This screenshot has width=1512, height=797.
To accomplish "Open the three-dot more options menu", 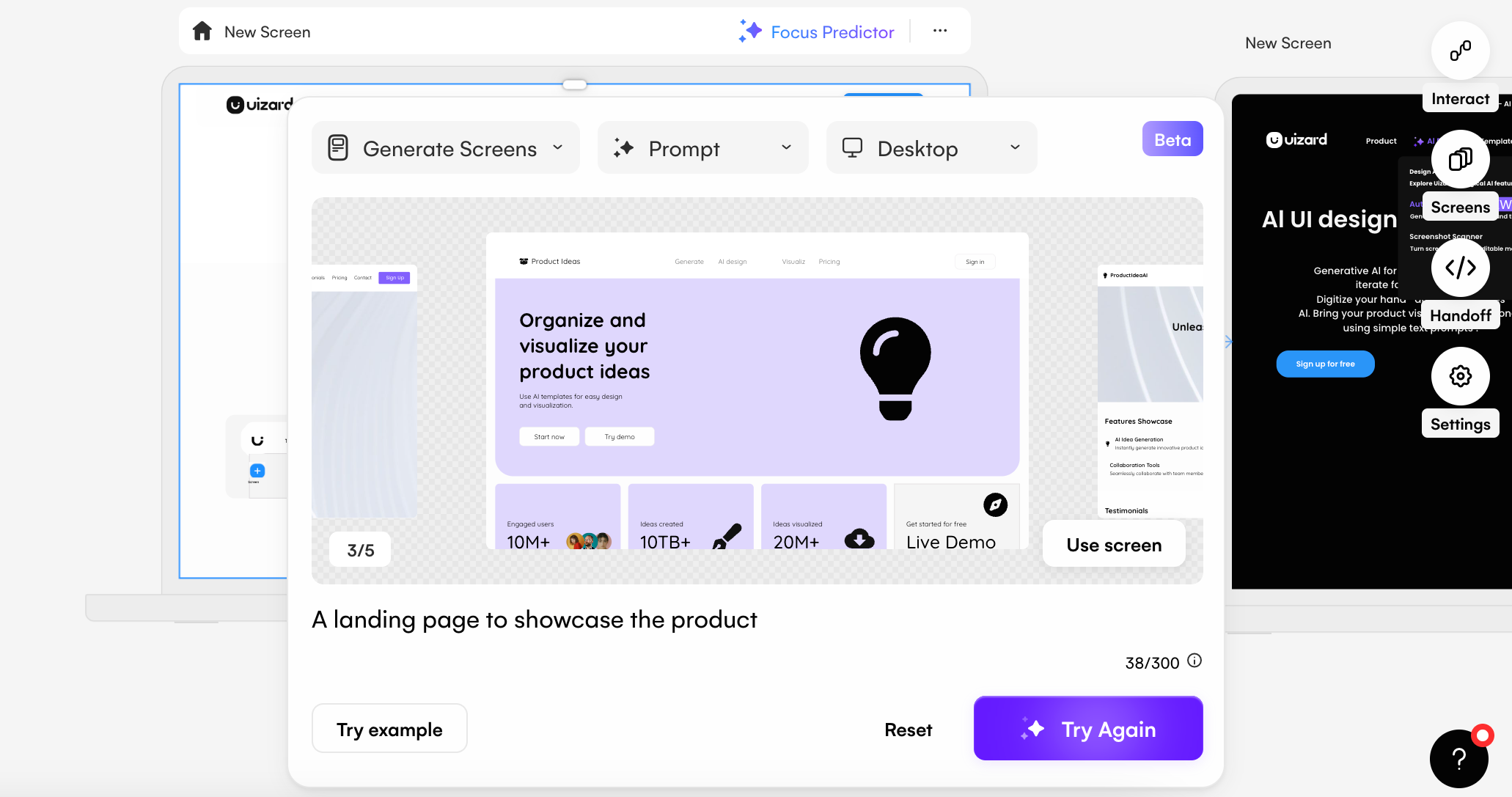I will [940, 31].
